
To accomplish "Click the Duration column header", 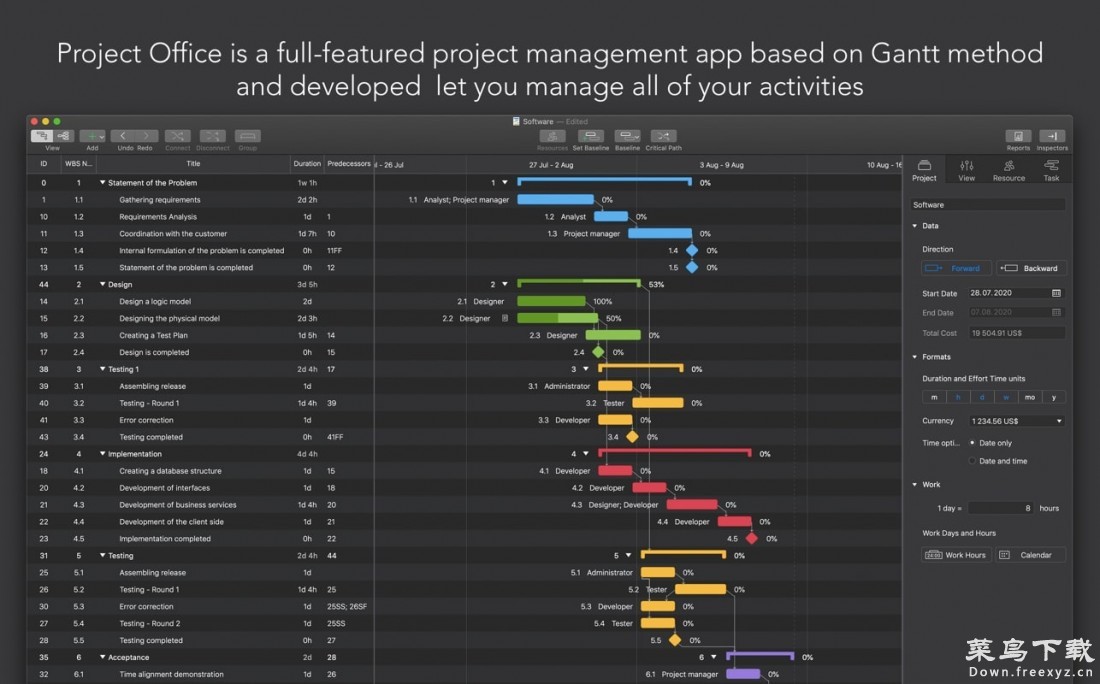I will 307,164.
